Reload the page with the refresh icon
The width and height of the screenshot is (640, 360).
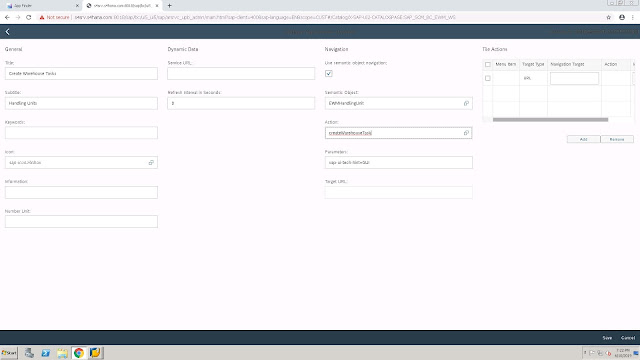pos(29,17)
